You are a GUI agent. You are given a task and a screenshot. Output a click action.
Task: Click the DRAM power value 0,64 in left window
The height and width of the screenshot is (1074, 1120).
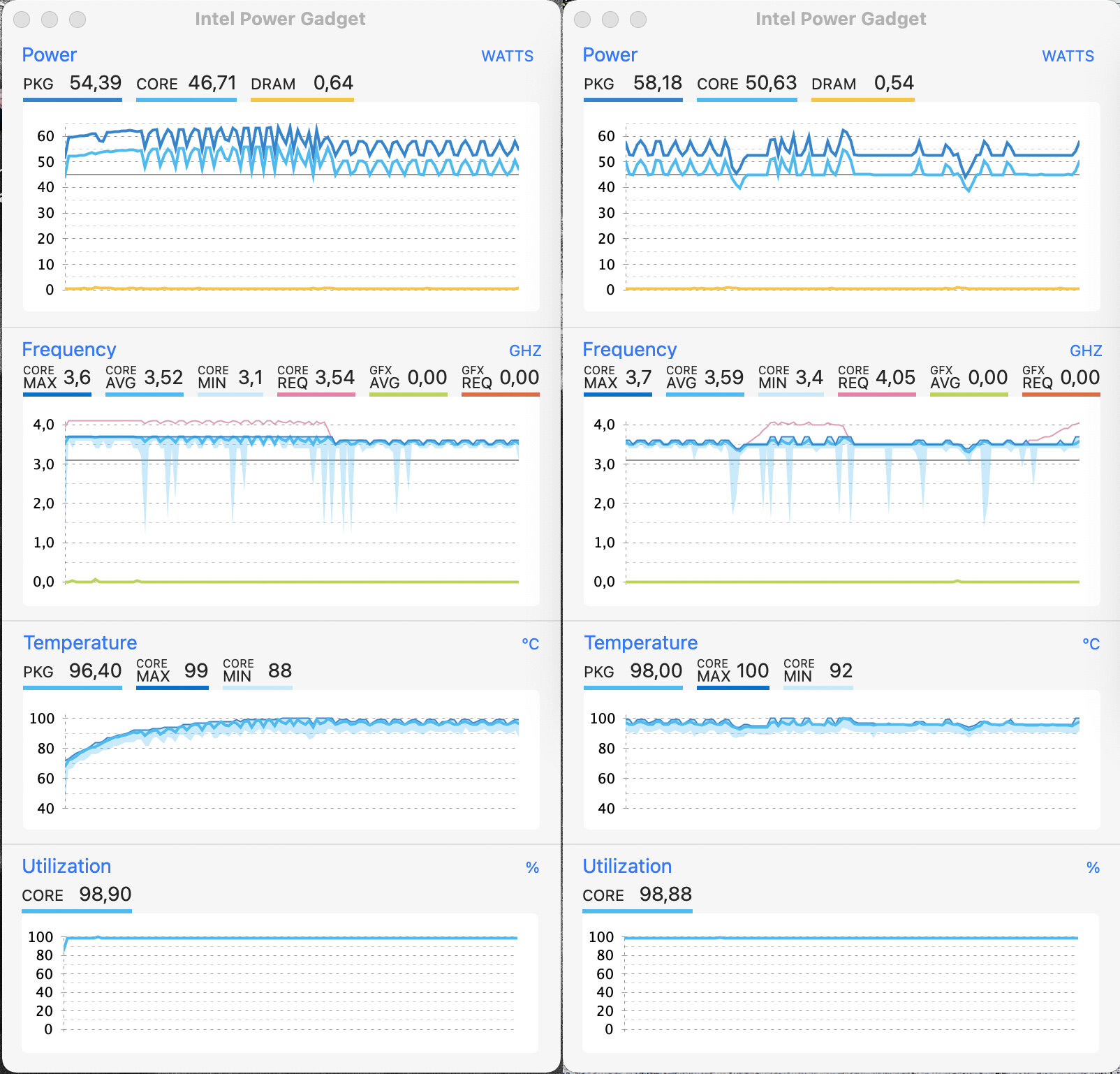tap(333, 83)
